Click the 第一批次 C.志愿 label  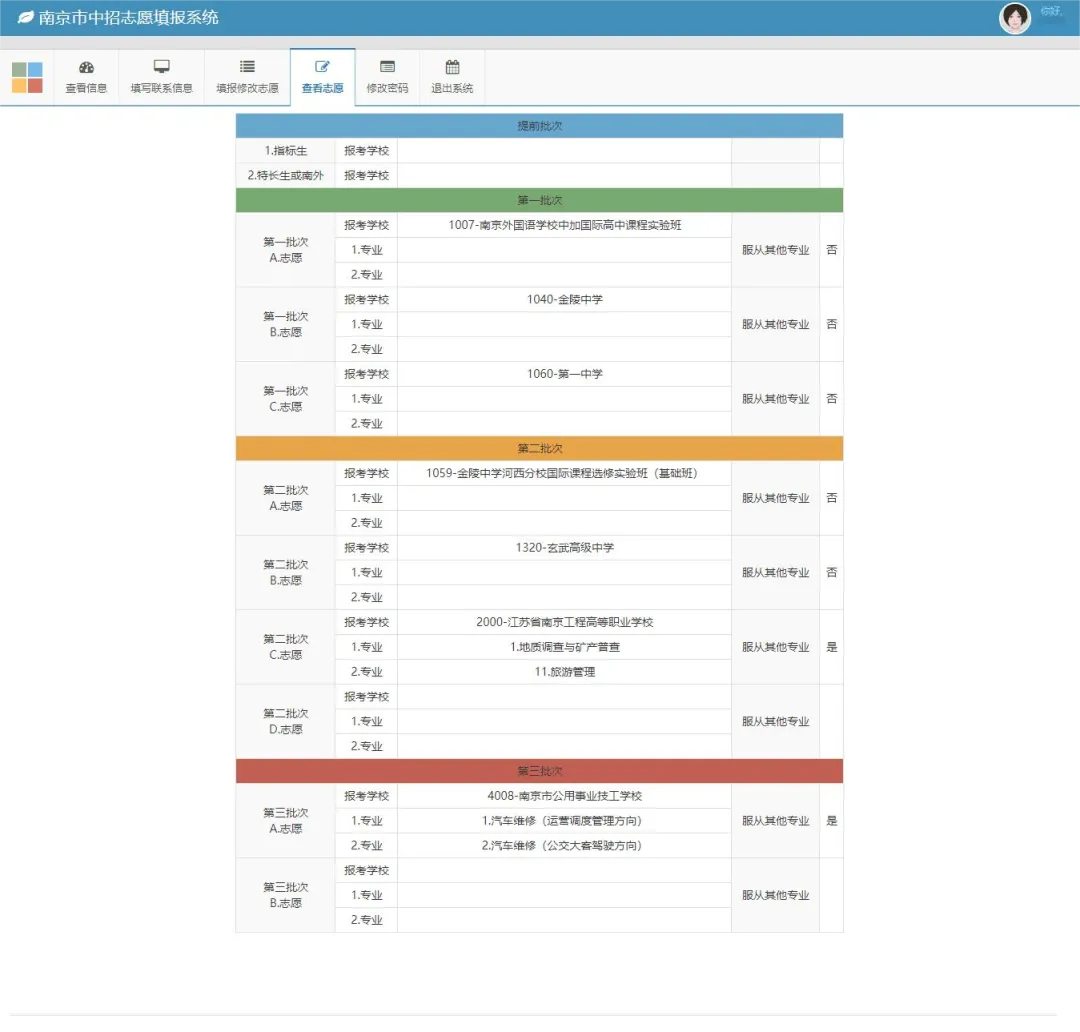[x=286, y=399]
